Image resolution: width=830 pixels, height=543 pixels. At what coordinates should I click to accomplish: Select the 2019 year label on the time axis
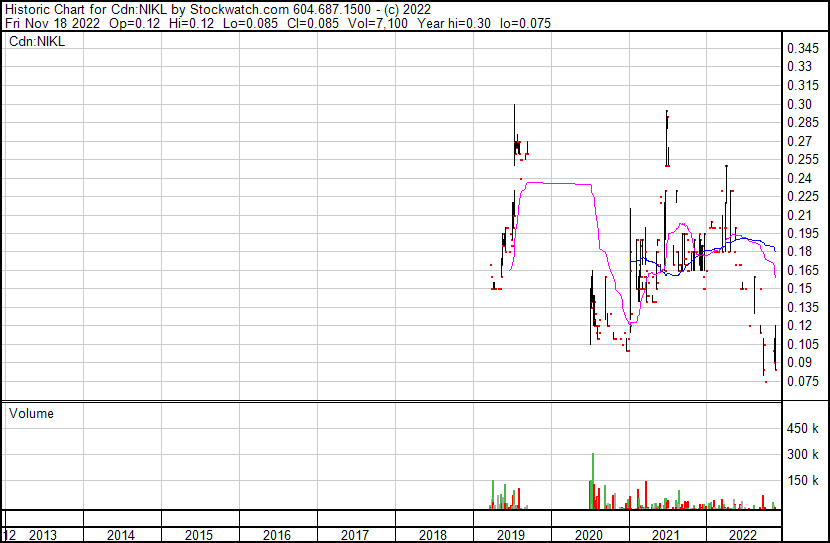[x=511, y=535]
